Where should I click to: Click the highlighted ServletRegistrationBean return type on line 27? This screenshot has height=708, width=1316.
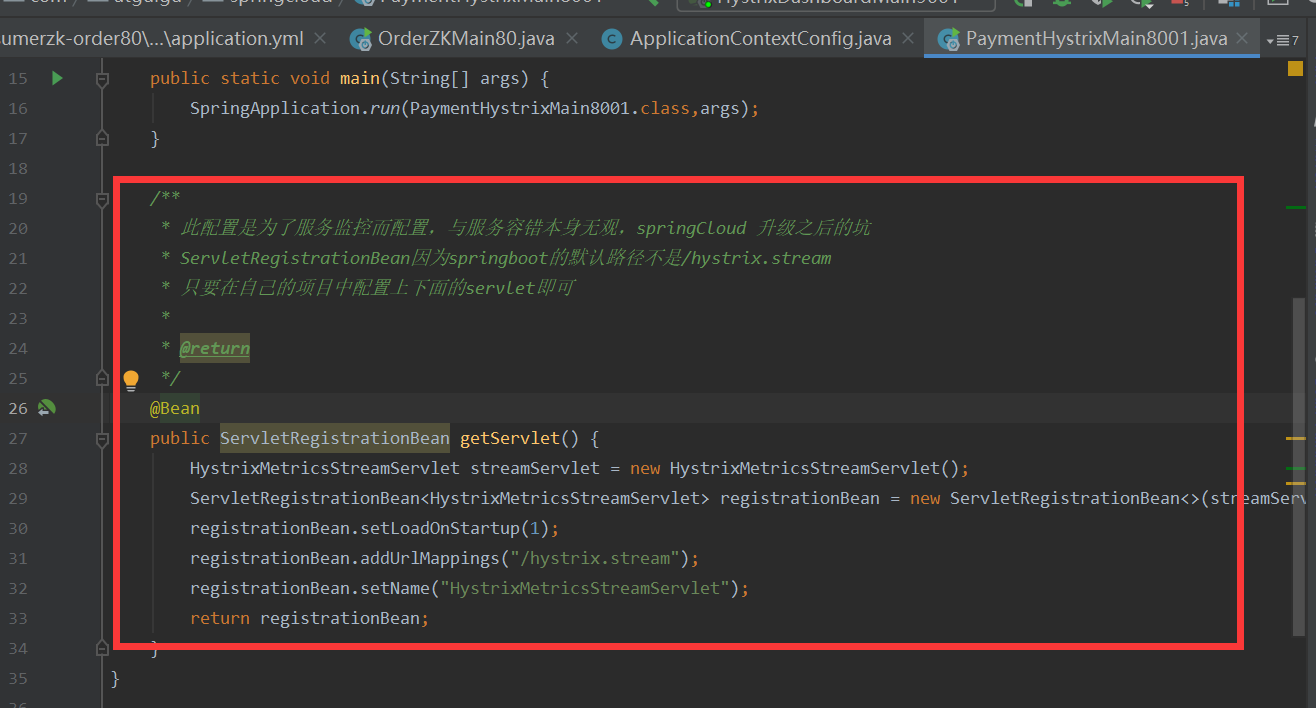pyautogui.click(x=335, y=438)
